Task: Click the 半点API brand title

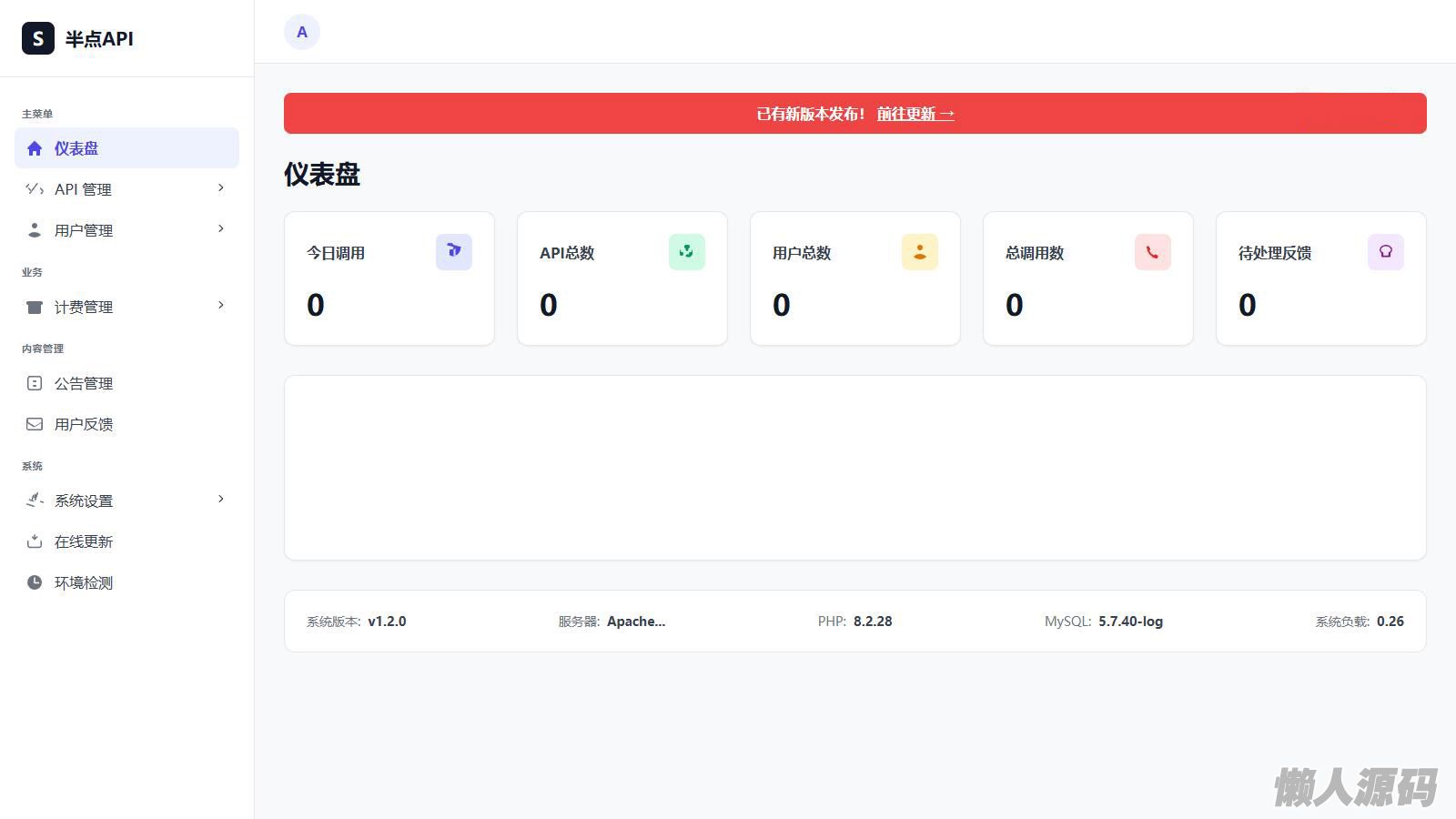Action: (x=99, y=39)
